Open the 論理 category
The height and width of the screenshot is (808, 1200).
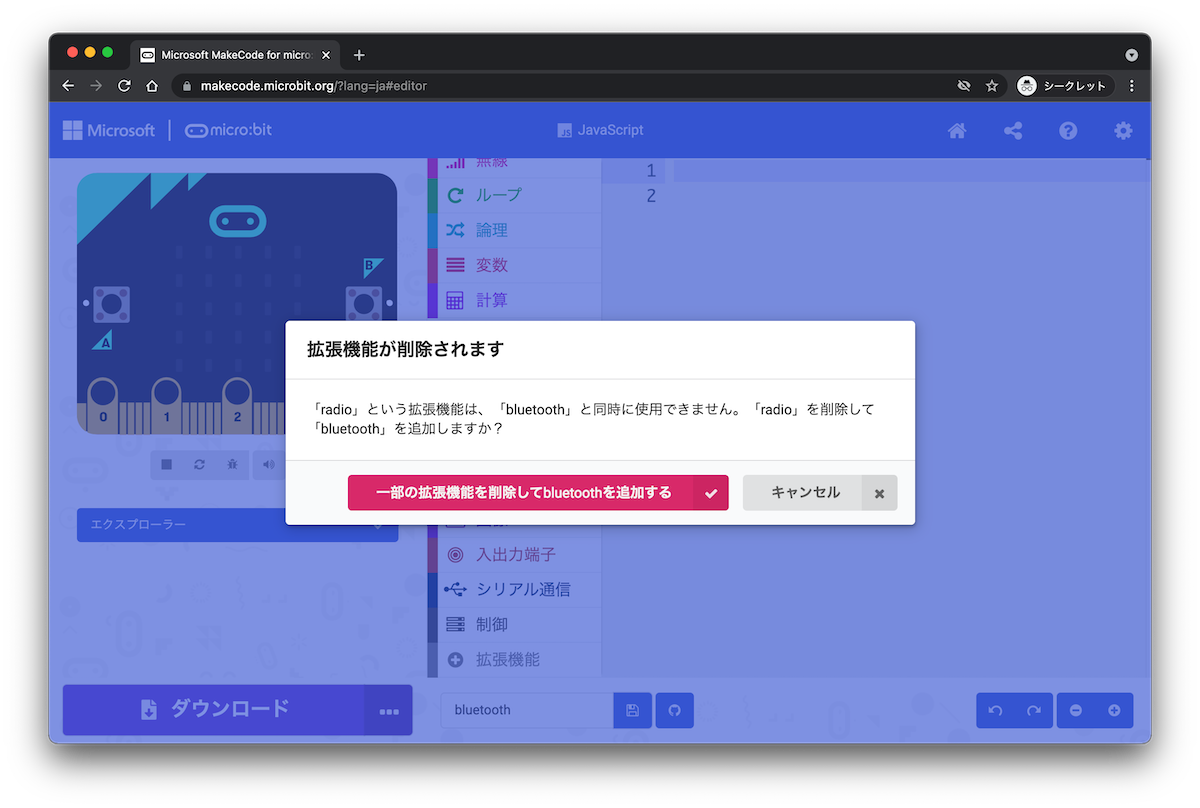(514, 230)
